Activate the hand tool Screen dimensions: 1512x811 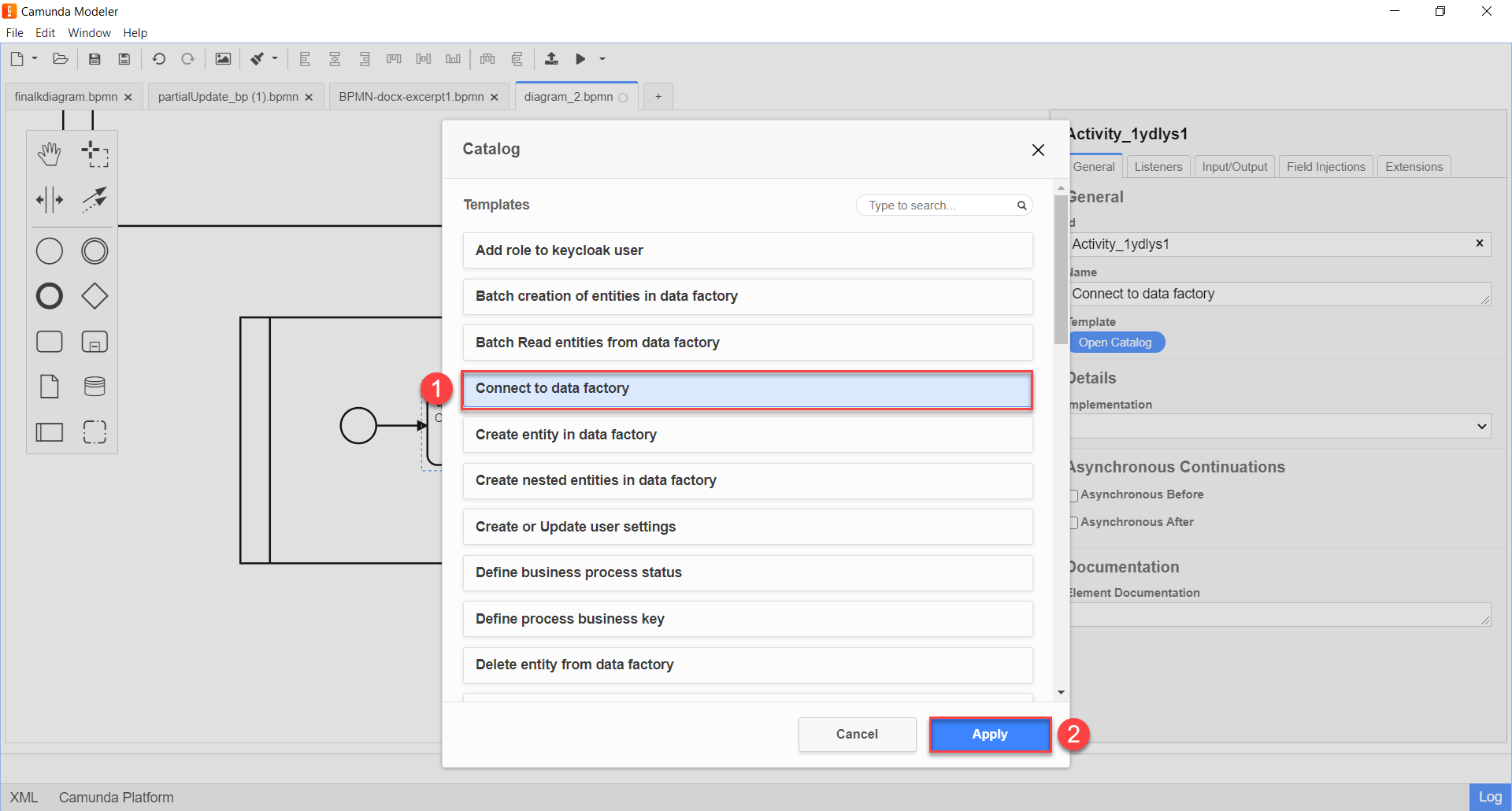pyautogui.click(x=50, y=154)
